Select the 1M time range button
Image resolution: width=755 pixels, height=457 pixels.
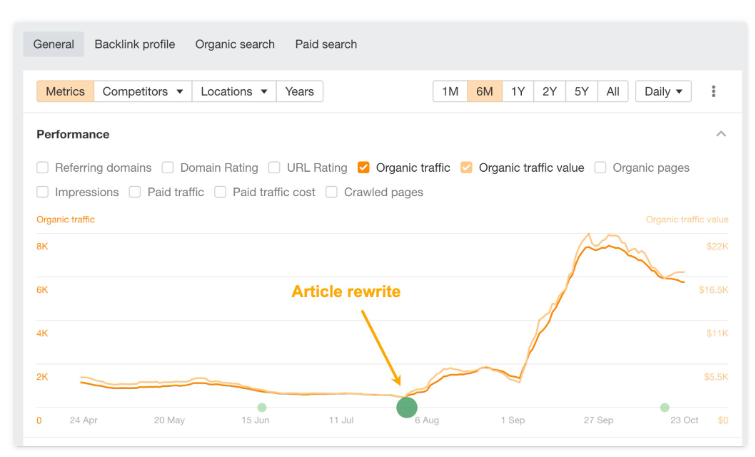(450, 91)
